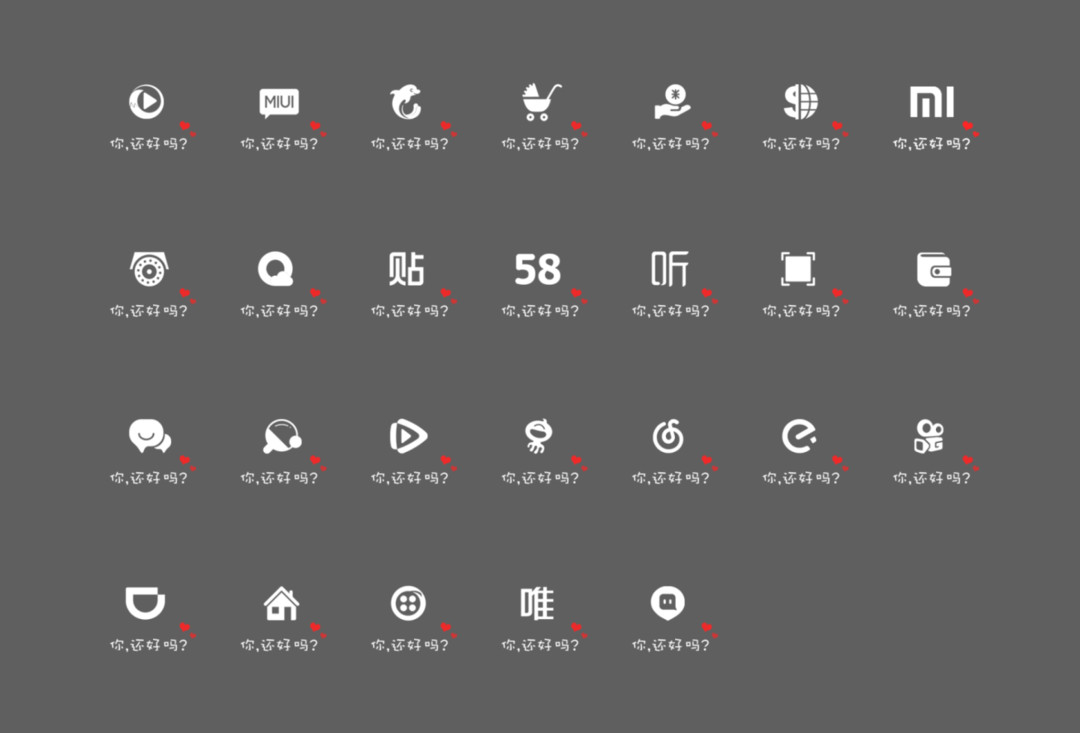
Task: Select the 贴 Tieba icon
Action: click(x=406, y=269)
